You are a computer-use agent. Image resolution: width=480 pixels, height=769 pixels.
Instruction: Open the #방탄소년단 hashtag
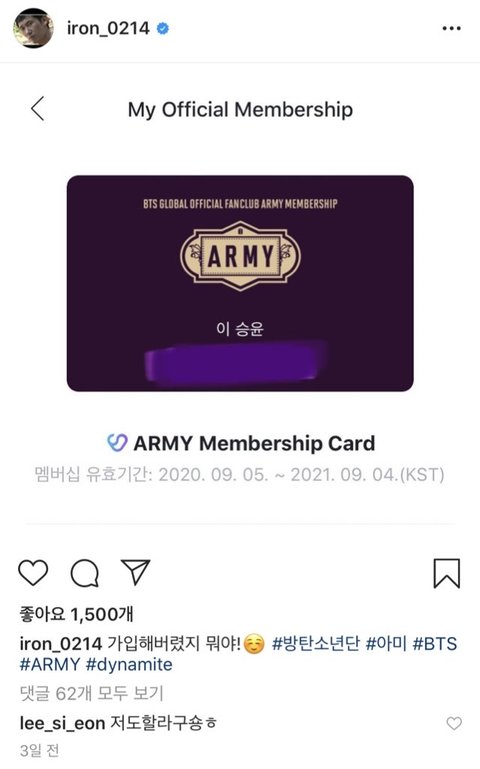tap(316, 643)
